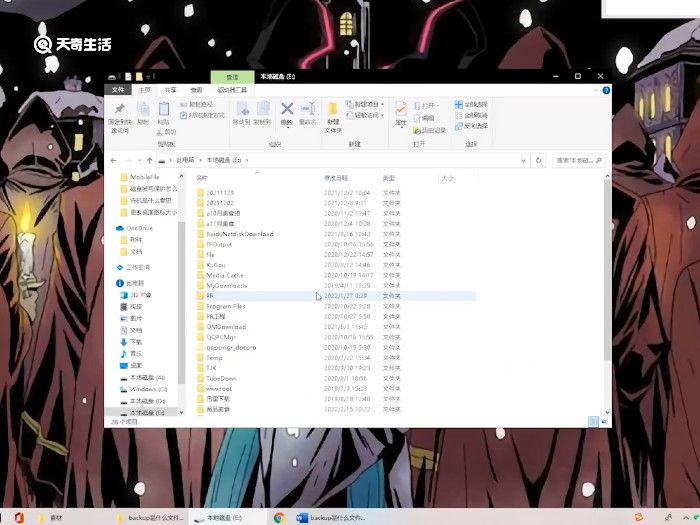Click Invert selection in ribbon
Screen dimensions: 700x525
(471, 126)
